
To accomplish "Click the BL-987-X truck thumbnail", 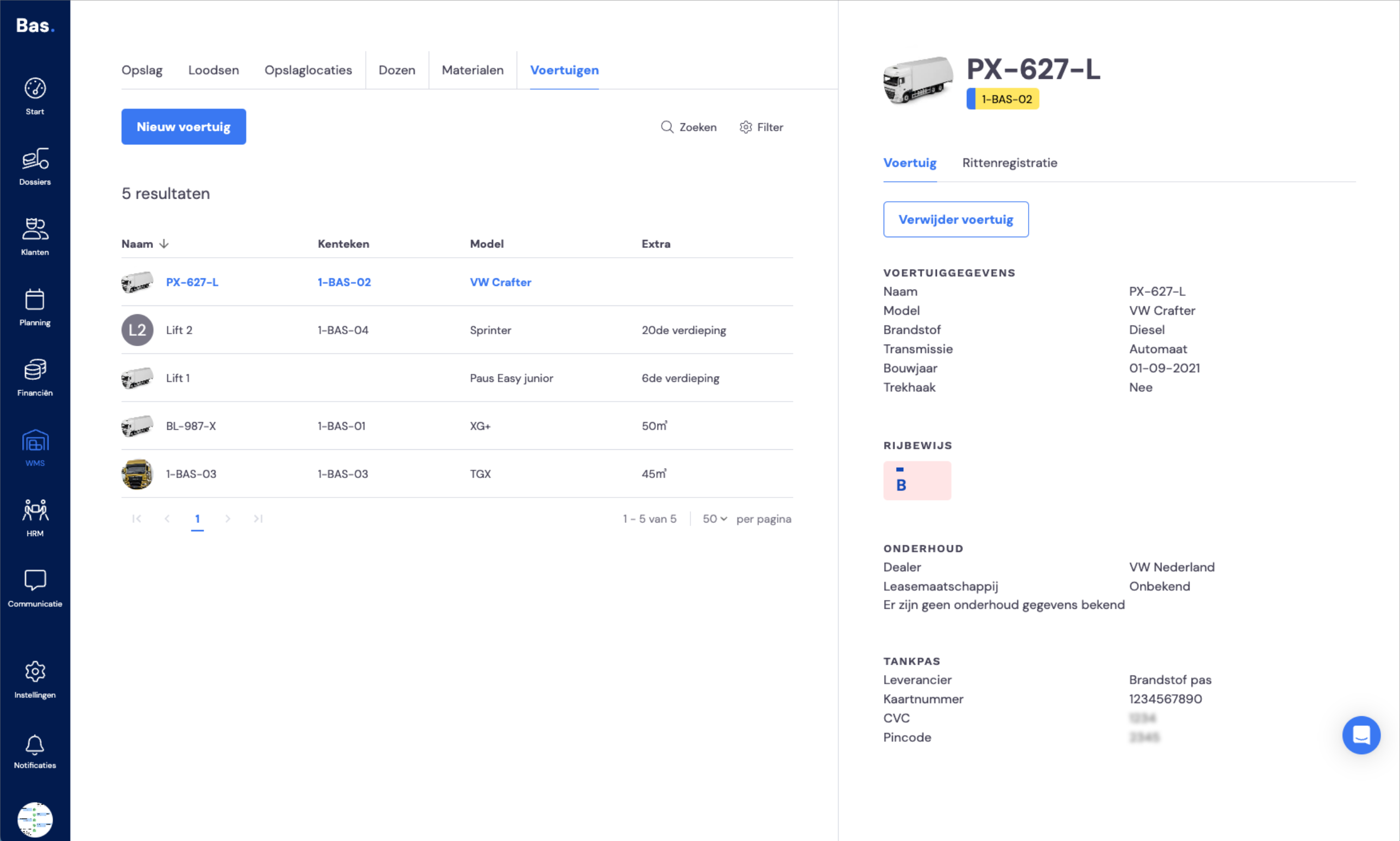I will pos(137,425).
